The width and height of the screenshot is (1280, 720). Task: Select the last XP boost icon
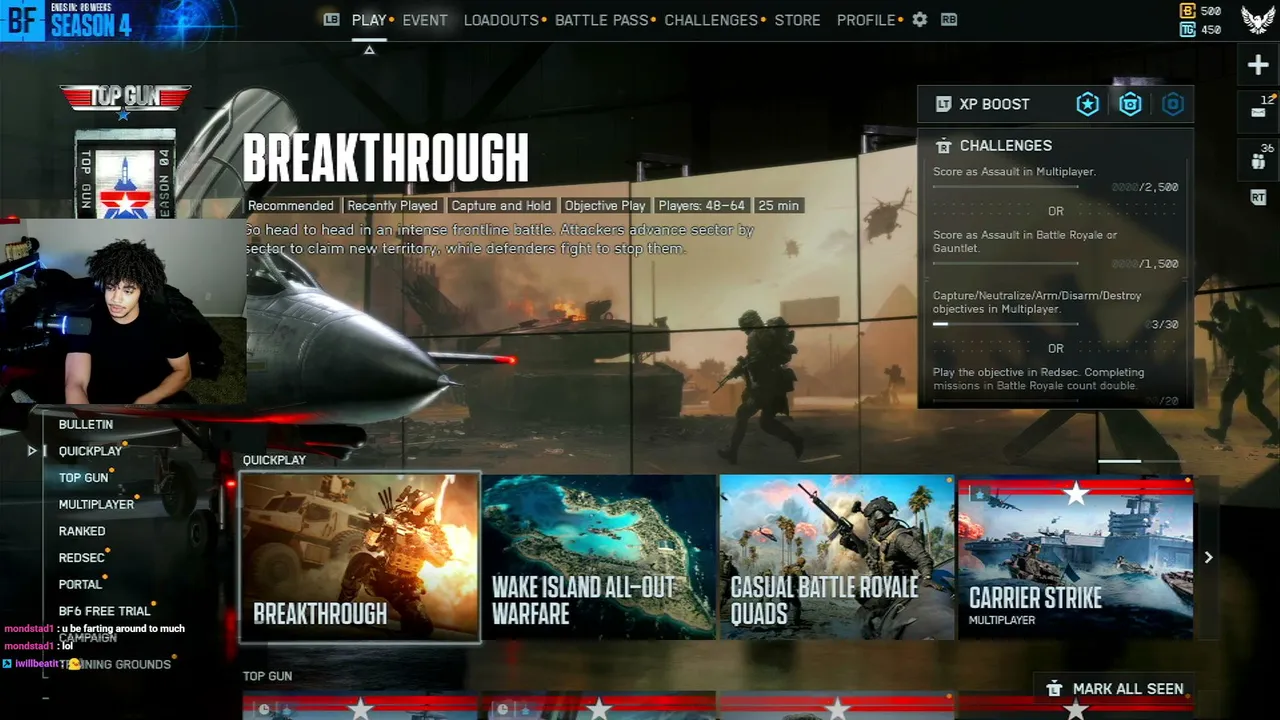tap(1173, 104)
